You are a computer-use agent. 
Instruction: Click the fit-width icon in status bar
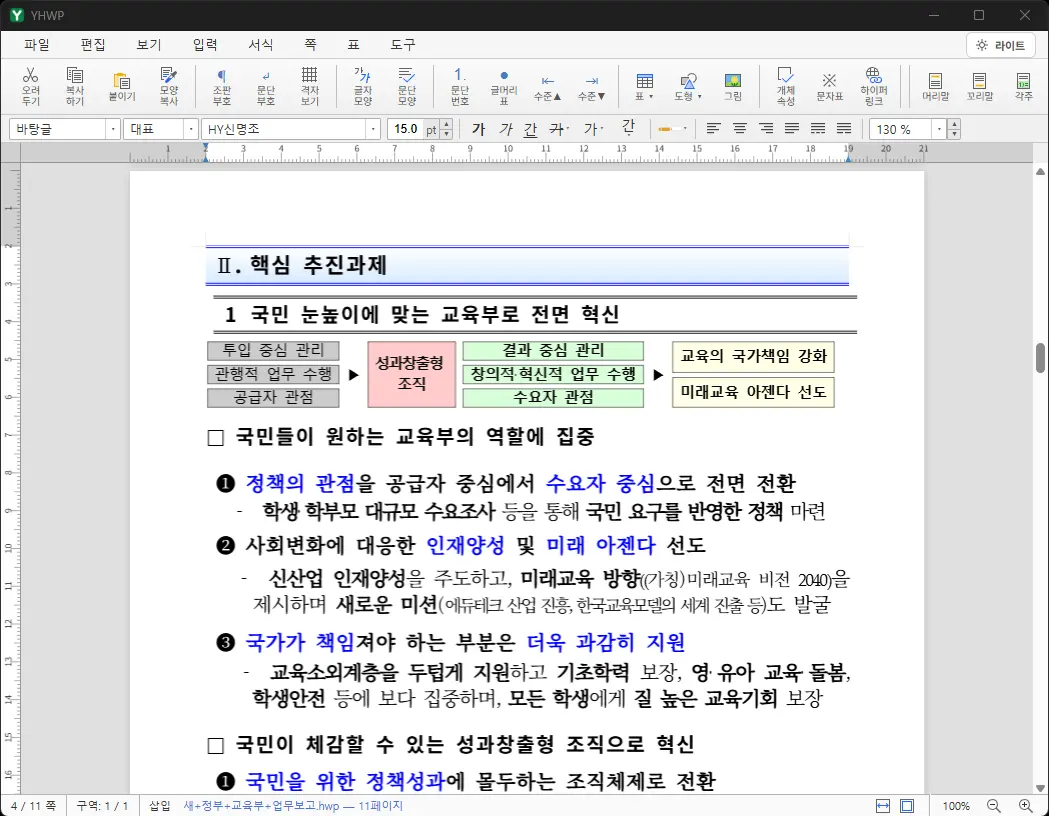(x=883, y=806)
